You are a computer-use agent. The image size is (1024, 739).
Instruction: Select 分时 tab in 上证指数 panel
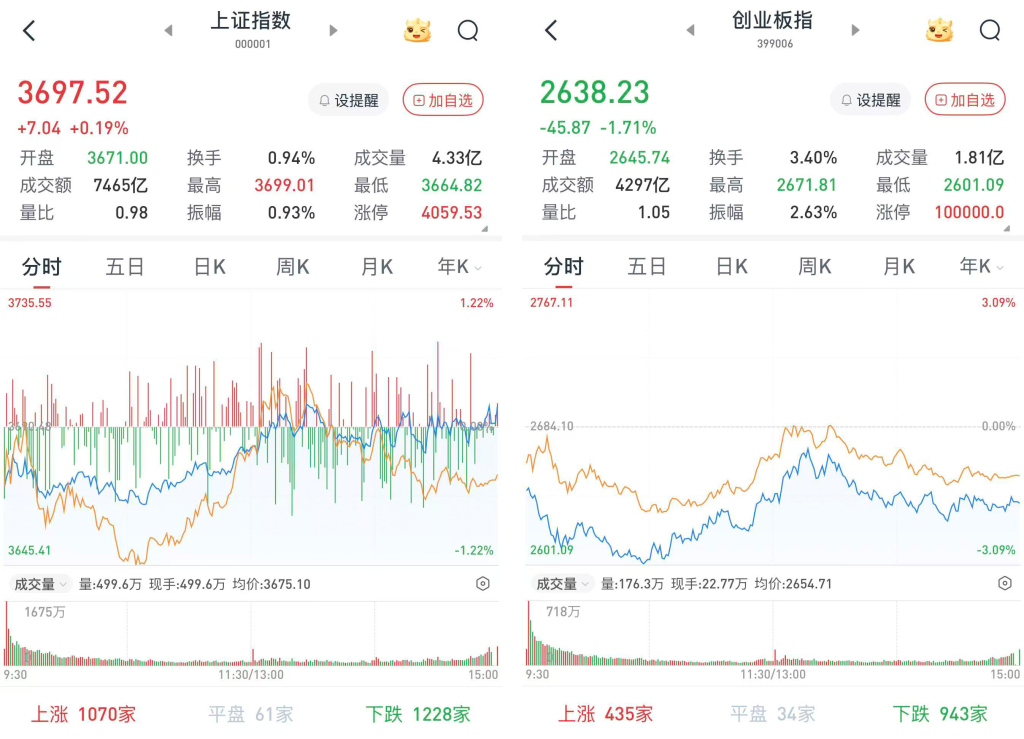coord(42,267)
